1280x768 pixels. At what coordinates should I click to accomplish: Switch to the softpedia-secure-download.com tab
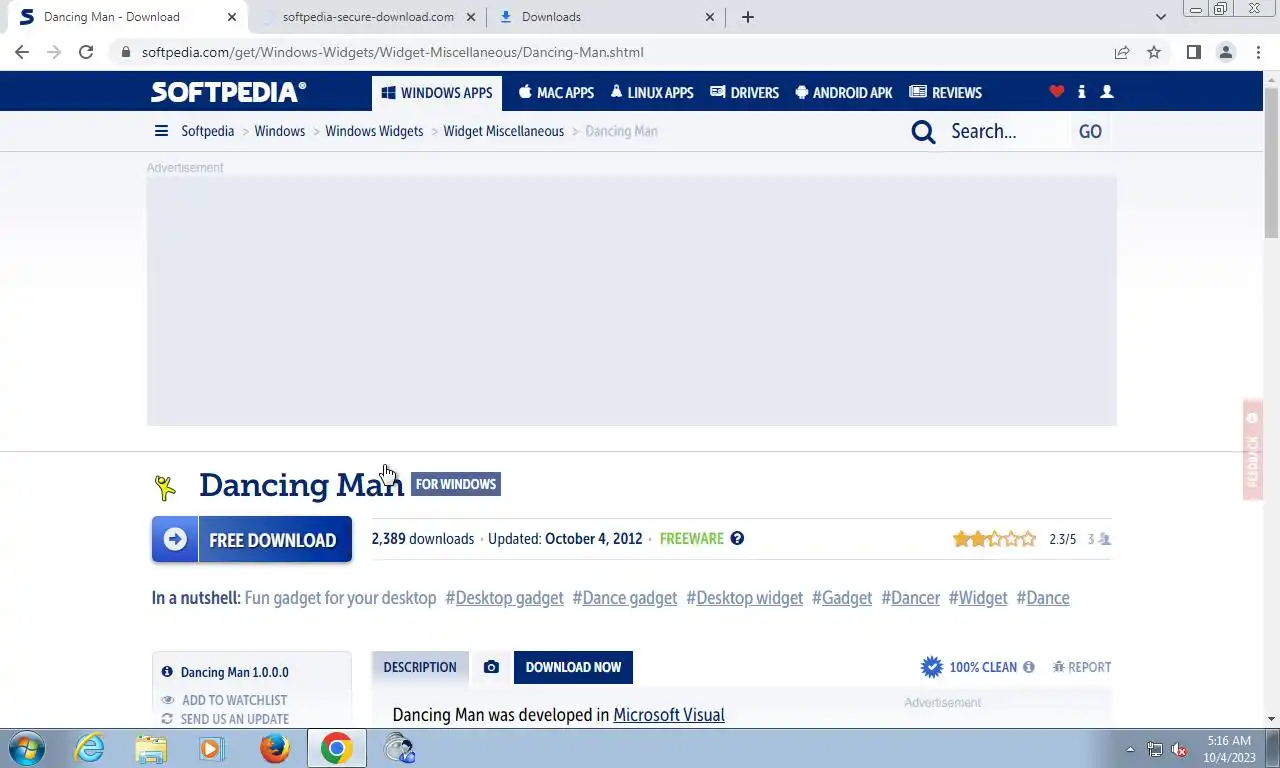coord(368,17)
